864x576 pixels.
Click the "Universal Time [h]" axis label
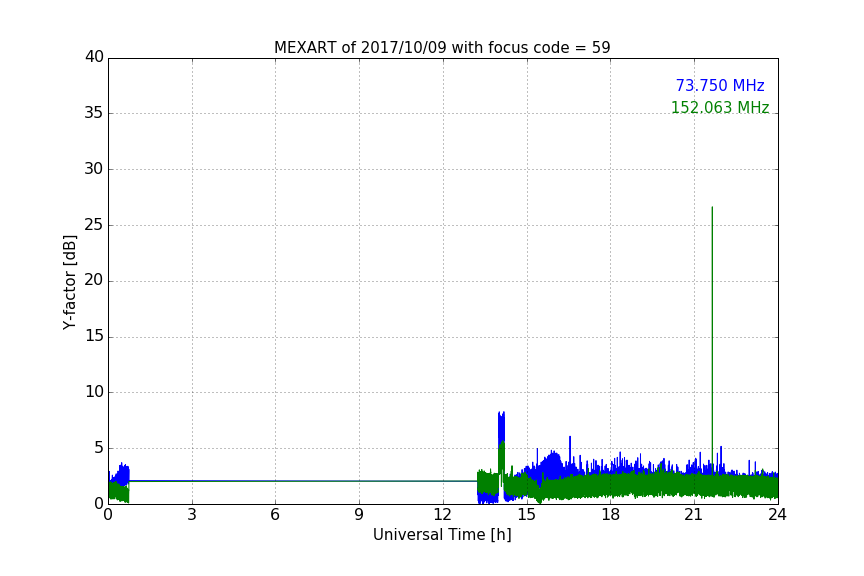(x=442, y=535)
